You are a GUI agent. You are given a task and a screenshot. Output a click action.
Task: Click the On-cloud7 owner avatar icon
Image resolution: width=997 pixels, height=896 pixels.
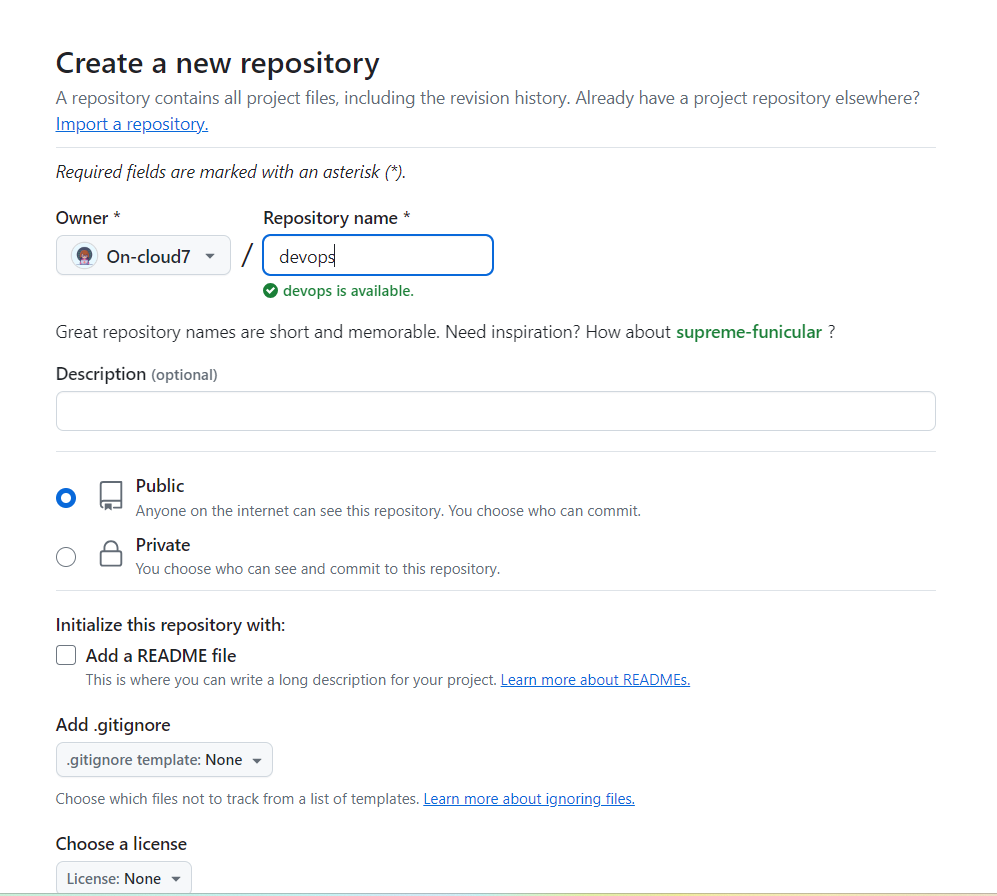pyautogui.click(x=85, y=256)
